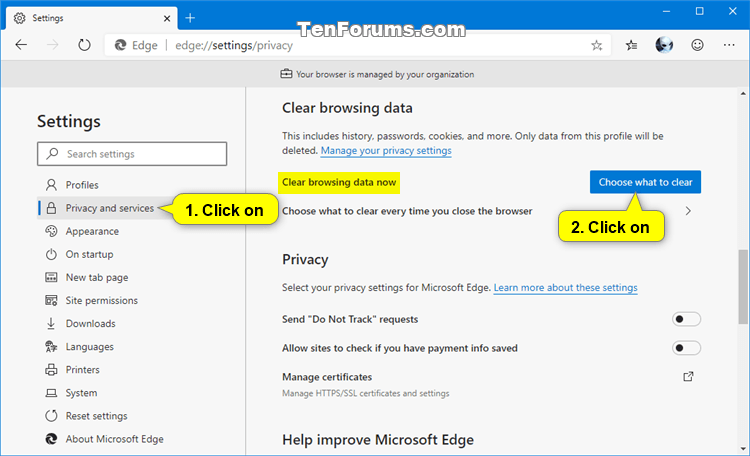750x456 pixels.
Task: Open Profiles settings section
Action: click(82, 185)
